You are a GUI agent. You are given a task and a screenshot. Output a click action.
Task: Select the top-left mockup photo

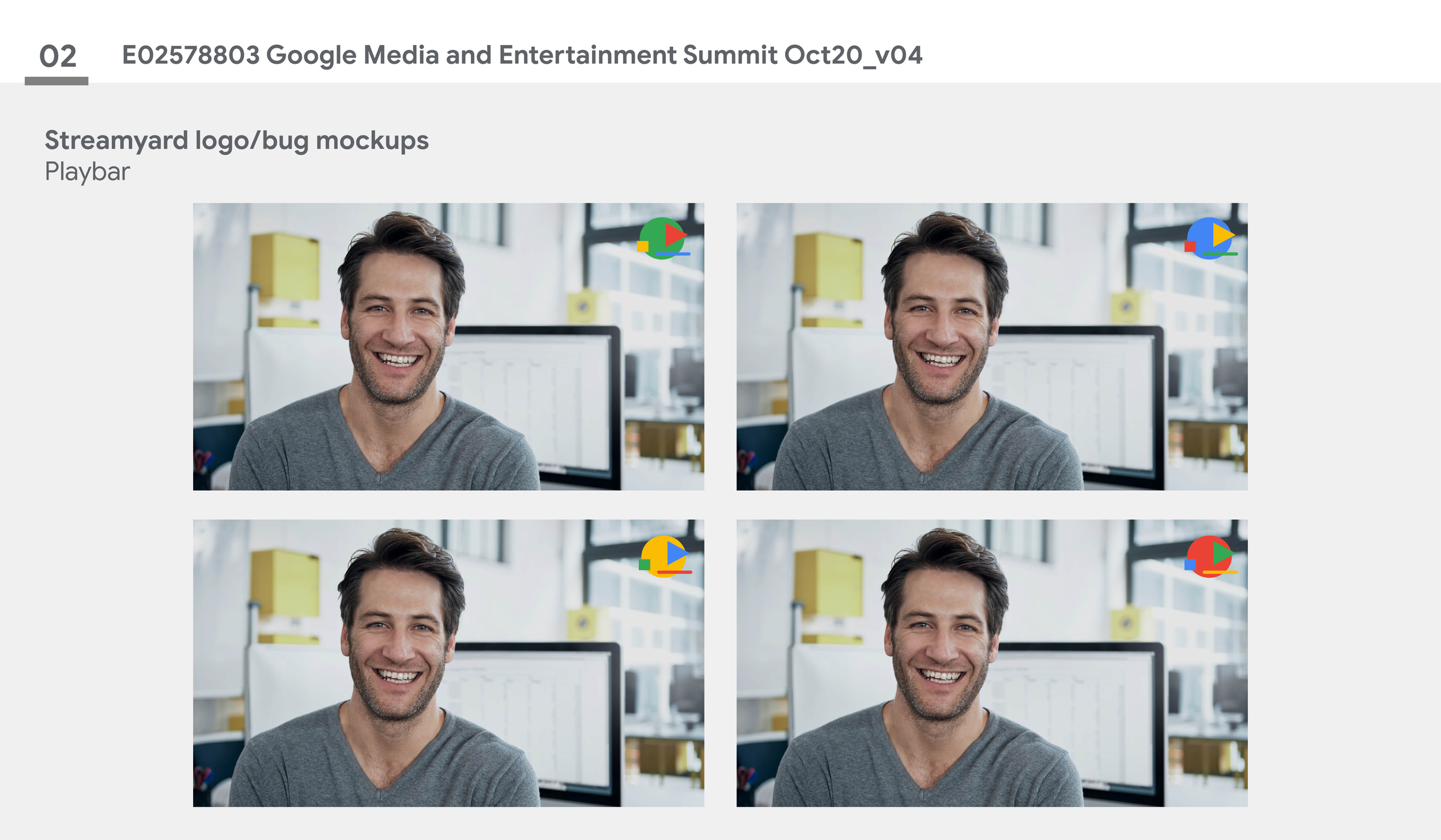tap(448, 346)
